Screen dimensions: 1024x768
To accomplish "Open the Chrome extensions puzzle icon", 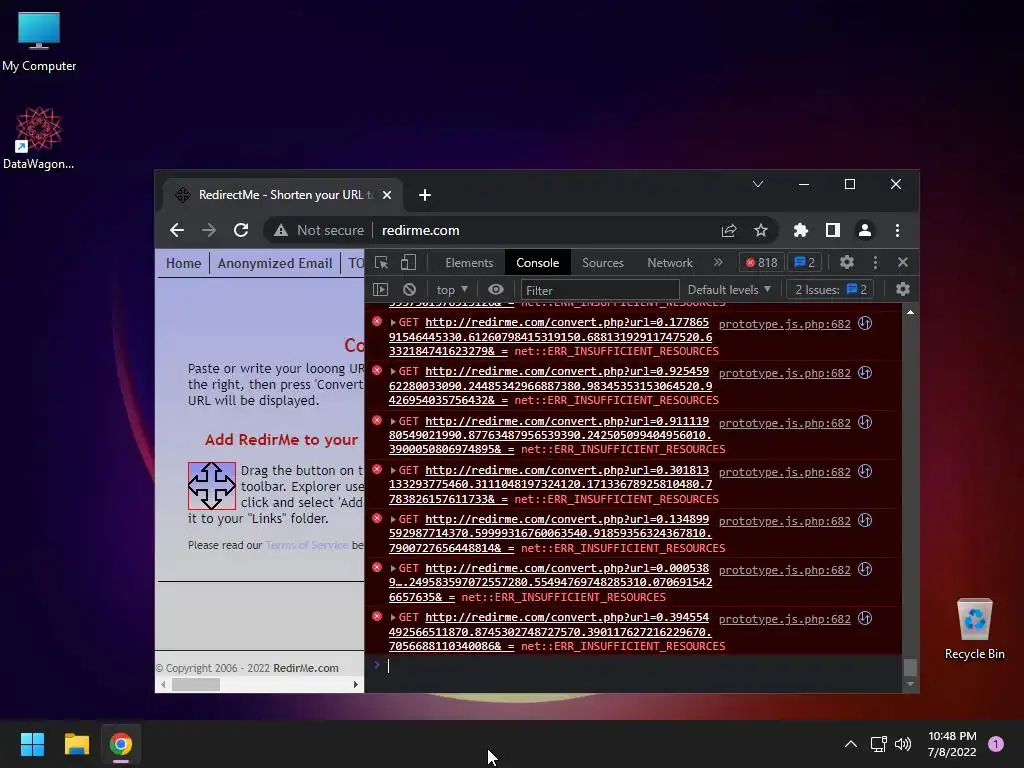I will click(801, 231).
